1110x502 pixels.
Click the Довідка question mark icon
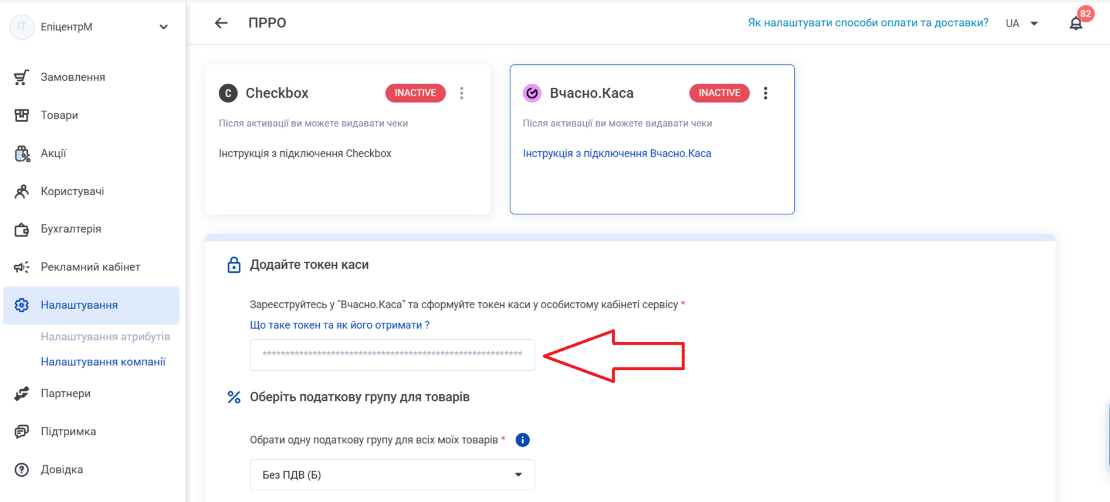[x=22, y=469]
